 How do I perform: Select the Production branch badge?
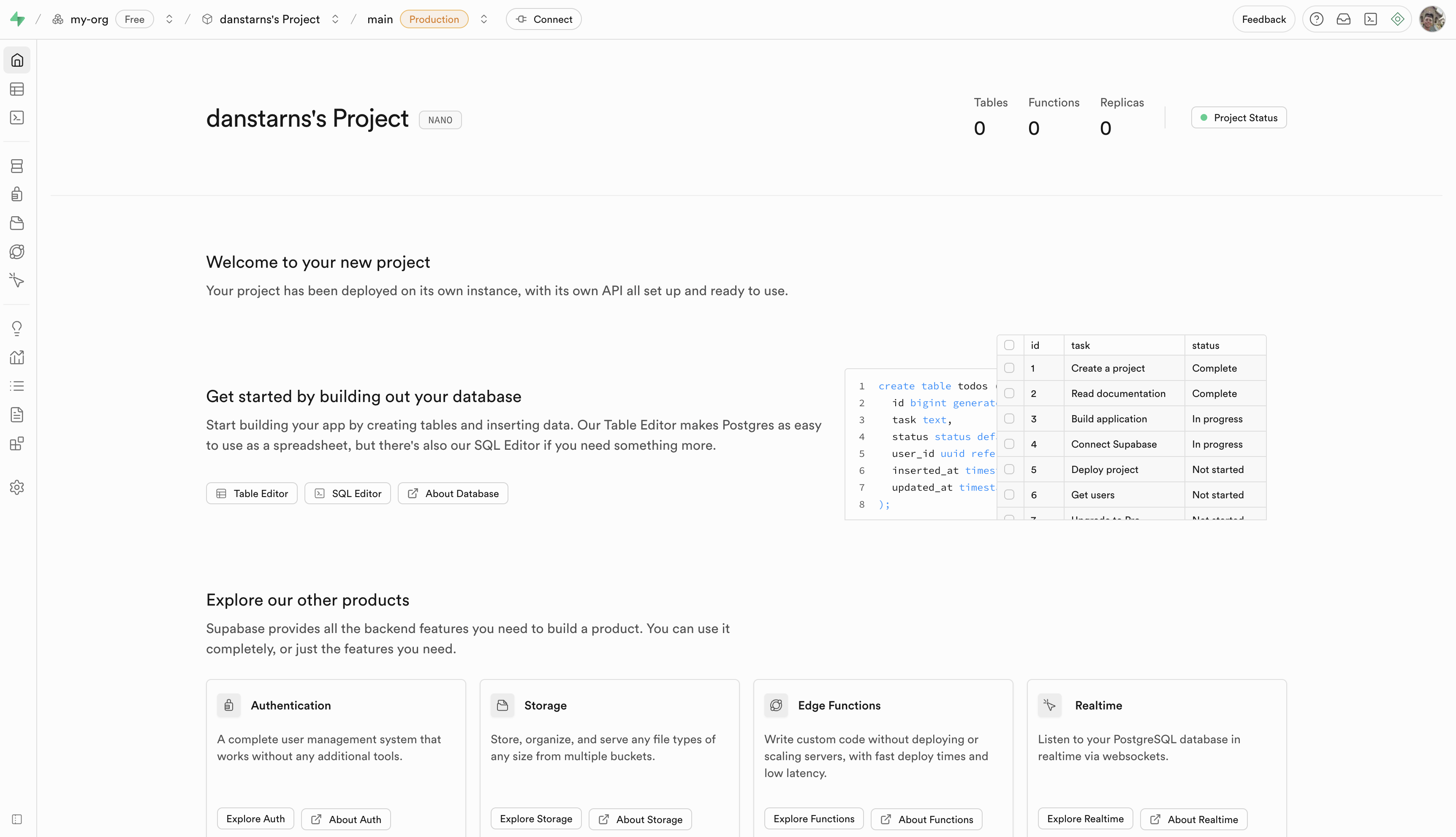[x=434, y=19]
